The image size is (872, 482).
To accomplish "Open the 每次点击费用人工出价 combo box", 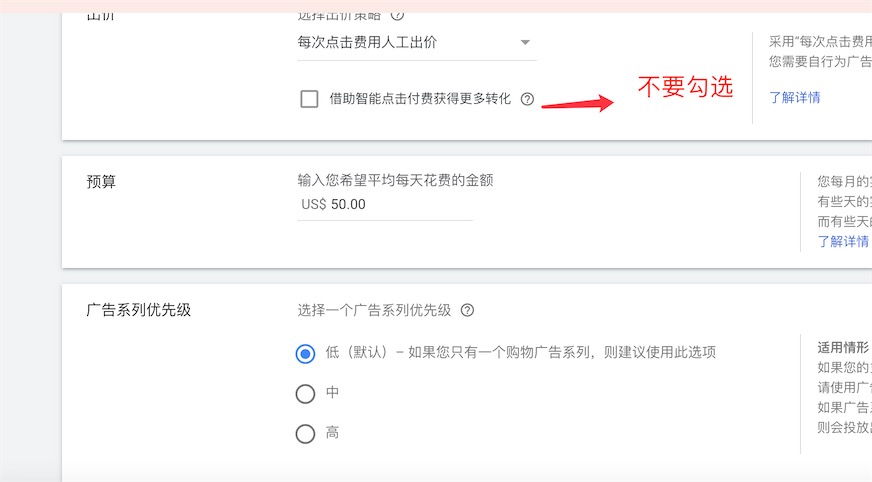I will (417, 43).
